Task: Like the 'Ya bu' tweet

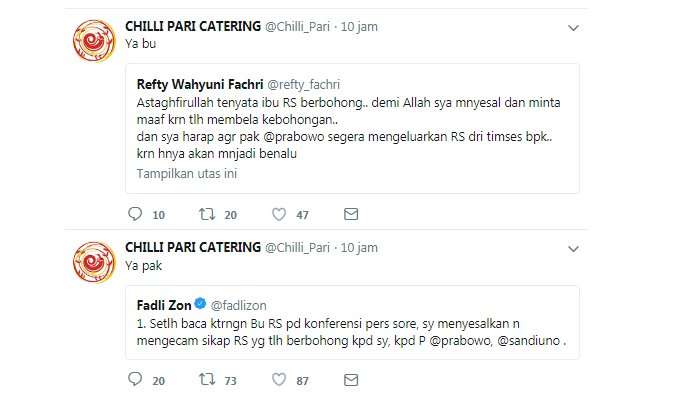Action: click(x=279, y=214)
